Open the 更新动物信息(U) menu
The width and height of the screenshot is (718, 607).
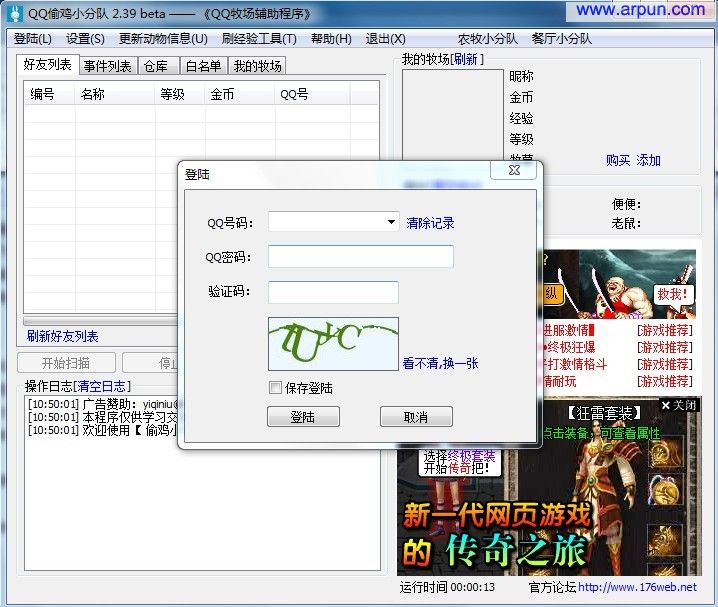[x=163, y=39]
